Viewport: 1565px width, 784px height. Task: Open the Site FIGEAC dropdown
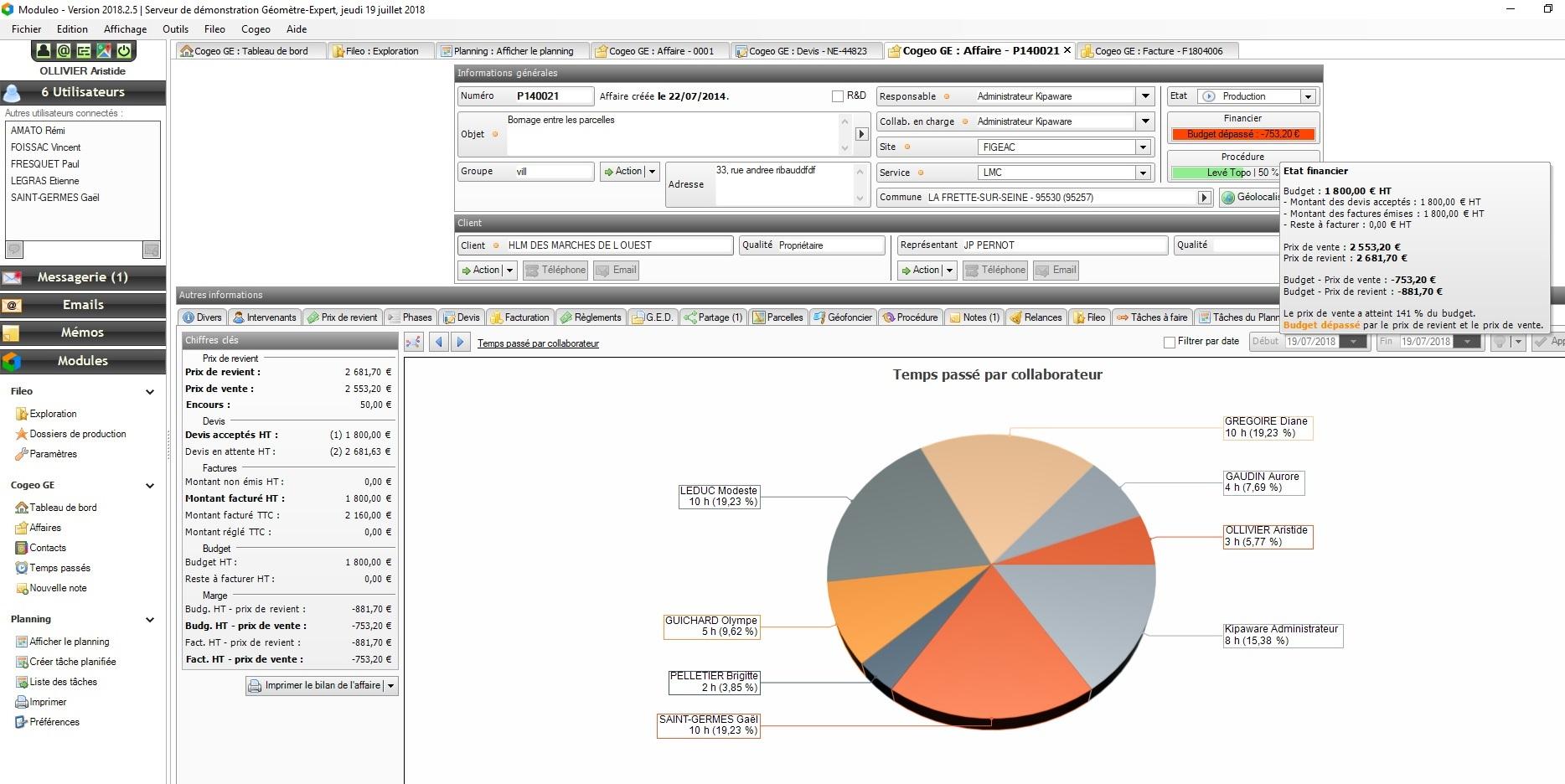(x=1142, y=147)
